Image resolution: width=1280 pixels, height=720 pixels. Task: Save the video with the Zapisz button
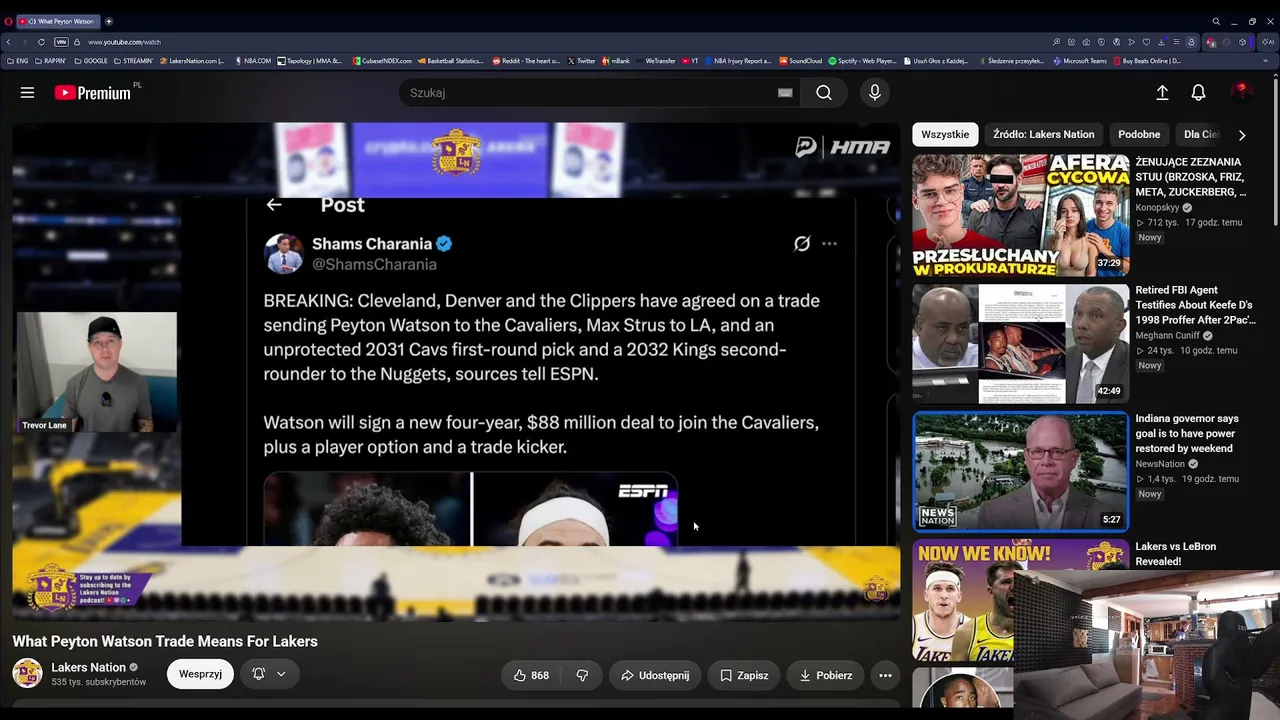pyautogui.click(x=745, y=675)
